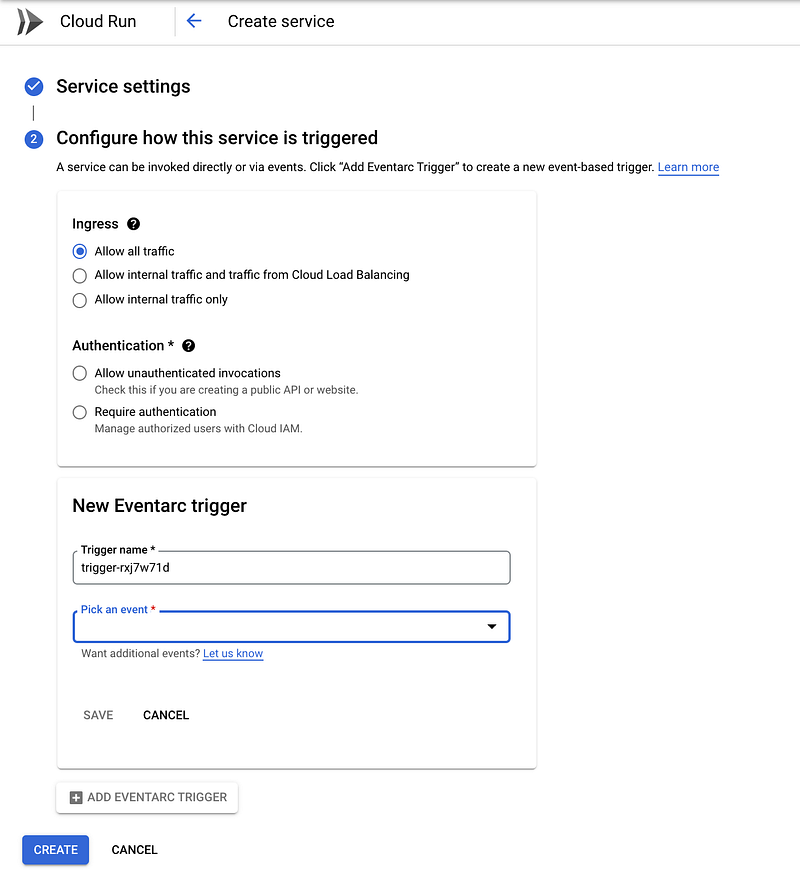800x881 pixels.
Task: Expand the Service settings step heading
Action: coord(123,87)
